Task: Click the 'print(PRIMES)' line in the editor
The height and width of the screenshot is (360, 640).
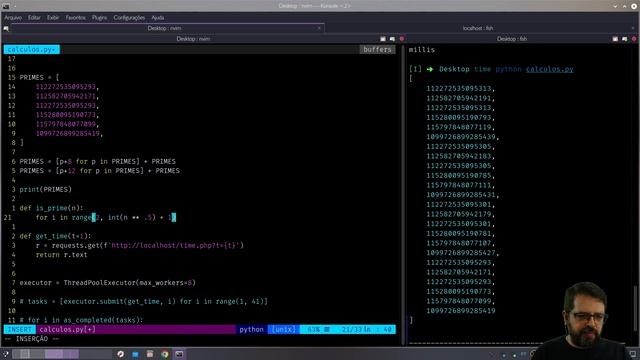Action: (x=45, y=189)
